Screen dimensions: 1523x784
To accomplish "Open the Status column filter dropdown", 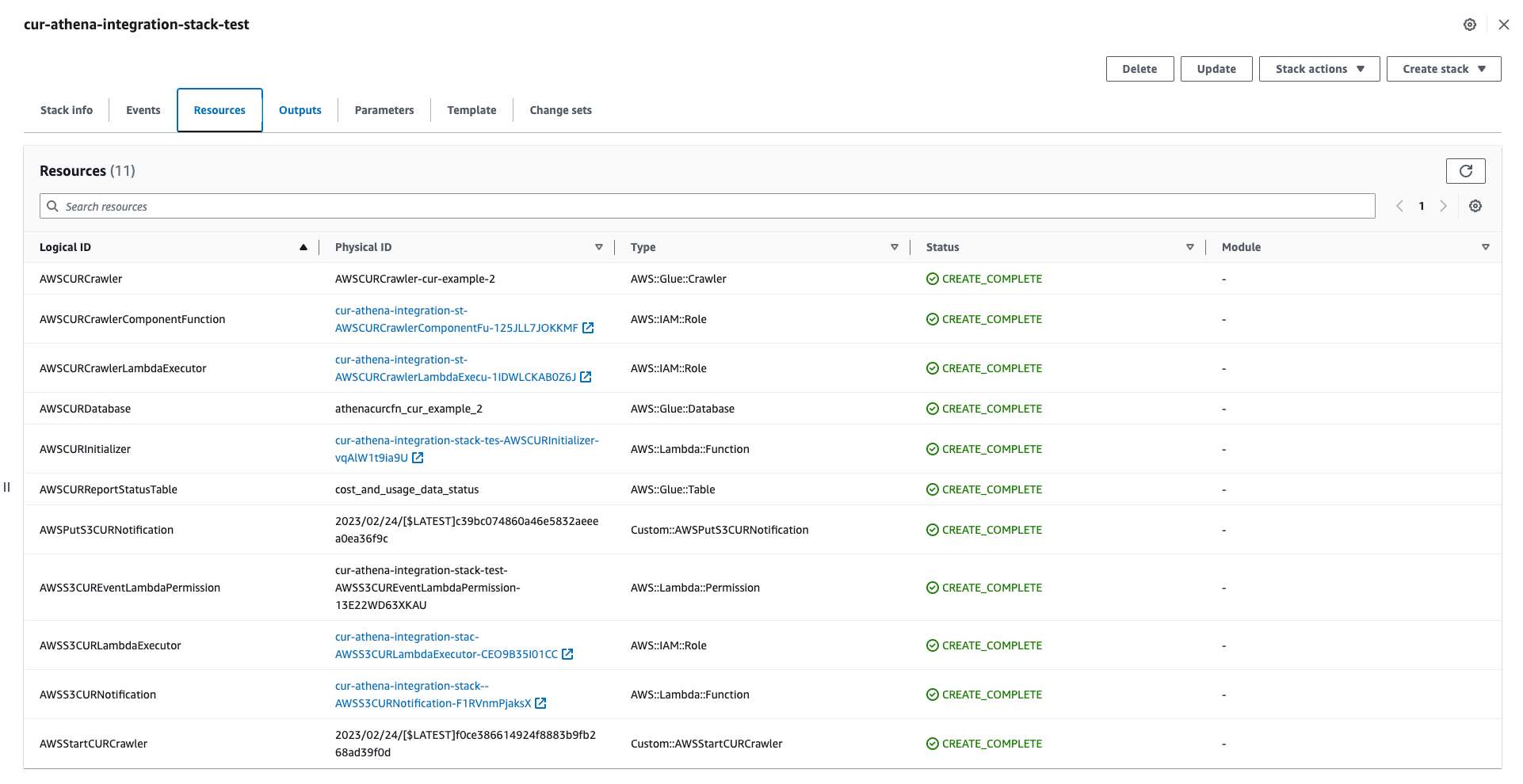I will coord(1189,246).
